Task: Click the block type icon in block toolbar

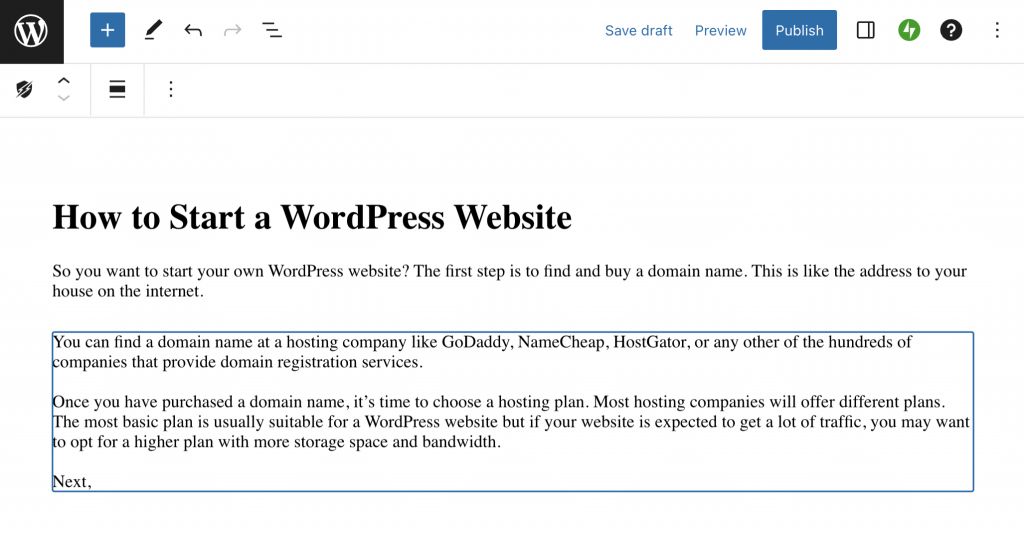Action: [25, 90]
